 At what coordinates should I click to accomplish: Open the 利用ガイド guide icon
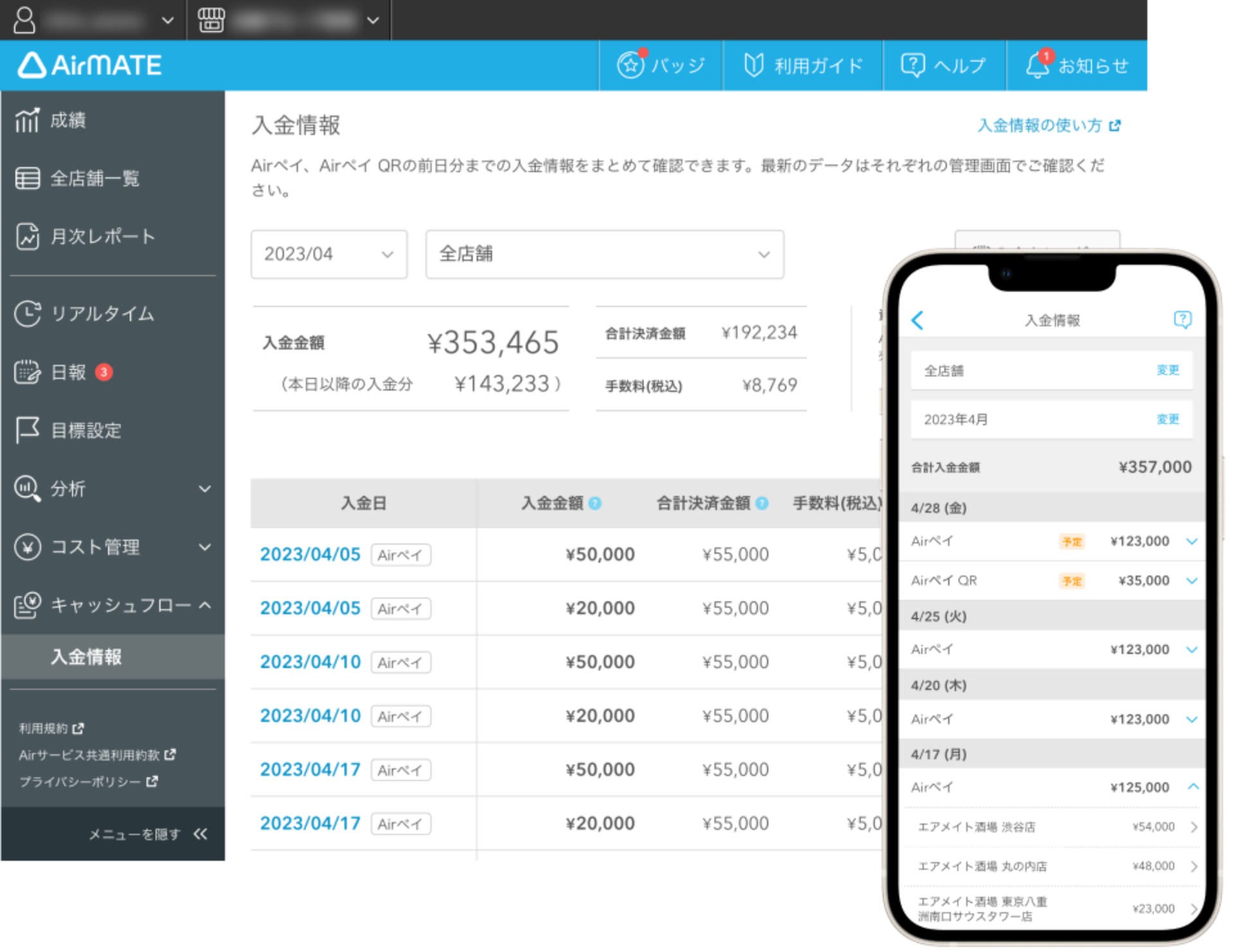(x=754, y=65)
